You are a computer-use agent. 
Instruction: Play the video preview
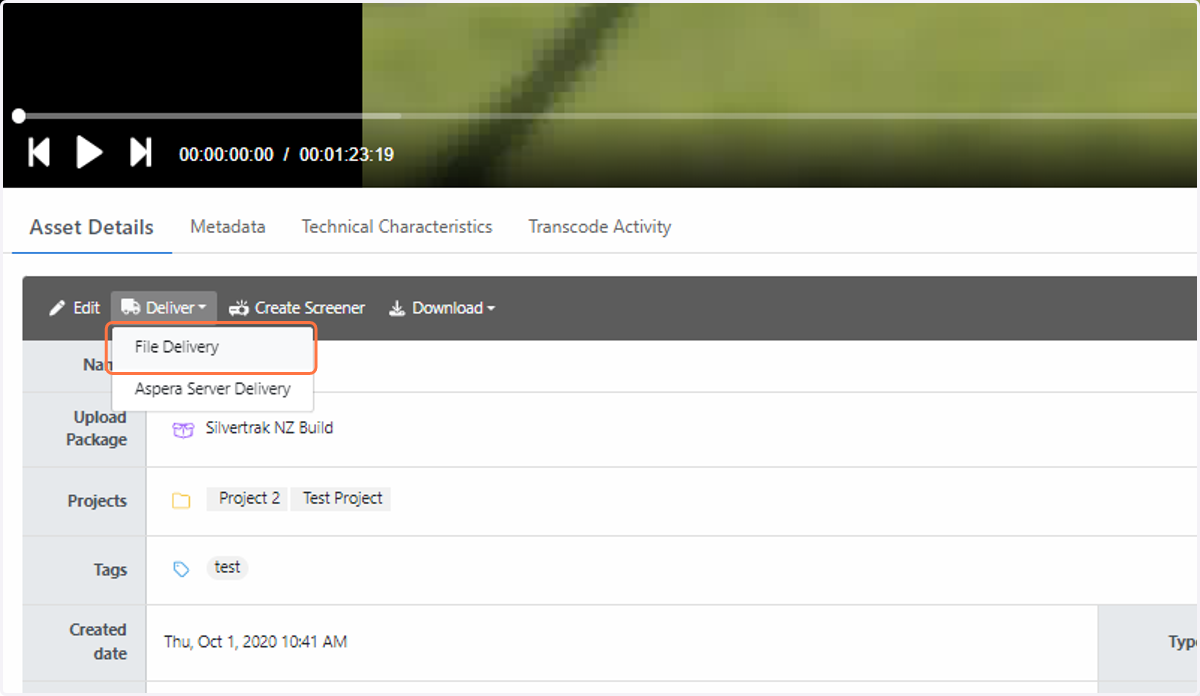point(90,152)
